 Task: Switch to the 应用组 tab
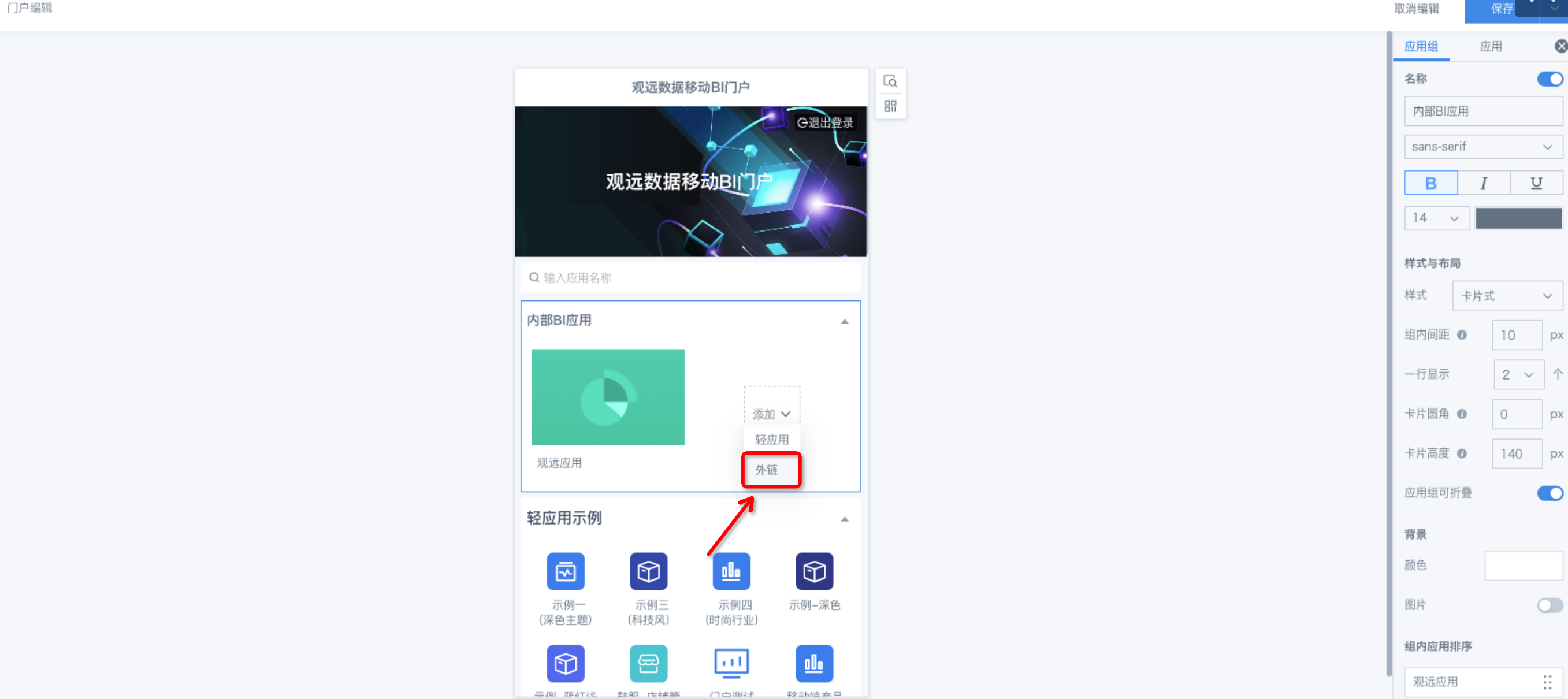click(x=1421, y=46)
